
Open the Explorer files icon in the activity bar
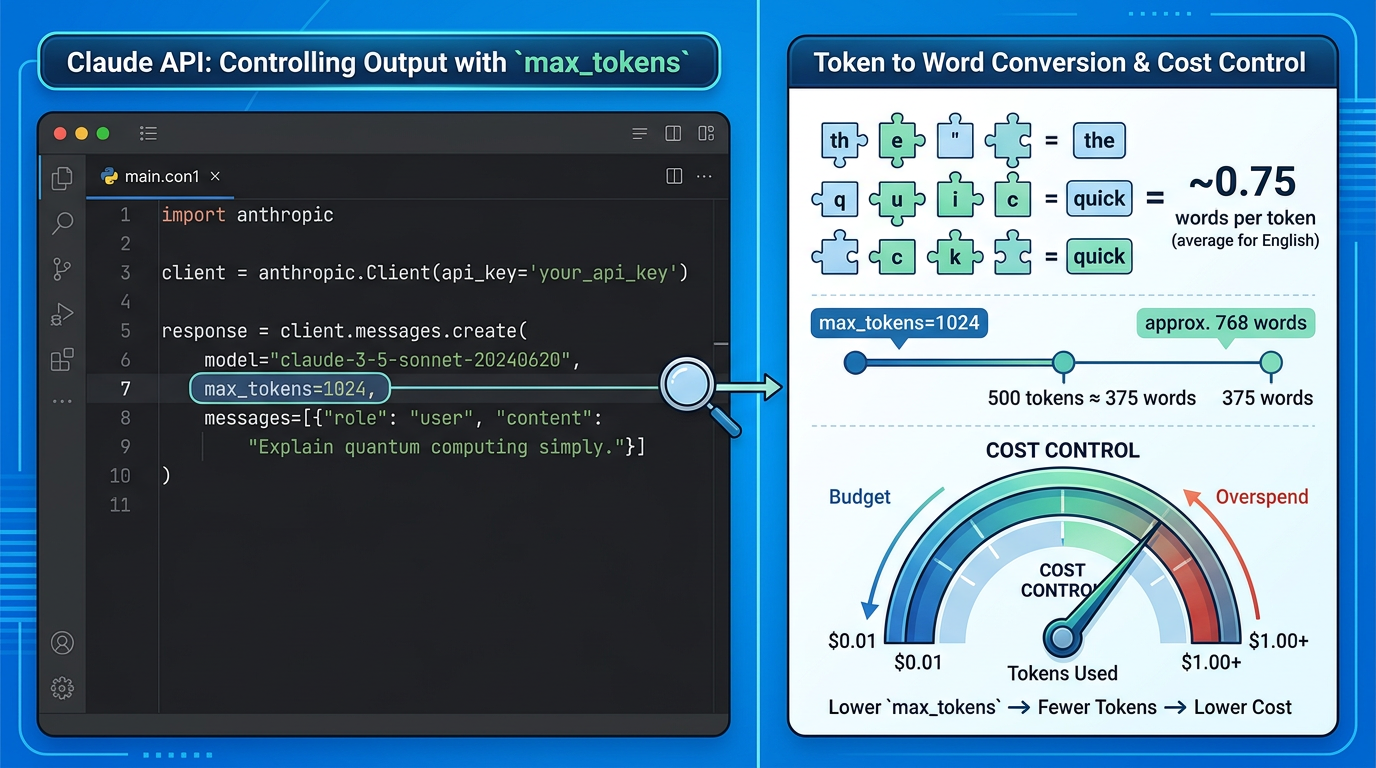(62, 178)
